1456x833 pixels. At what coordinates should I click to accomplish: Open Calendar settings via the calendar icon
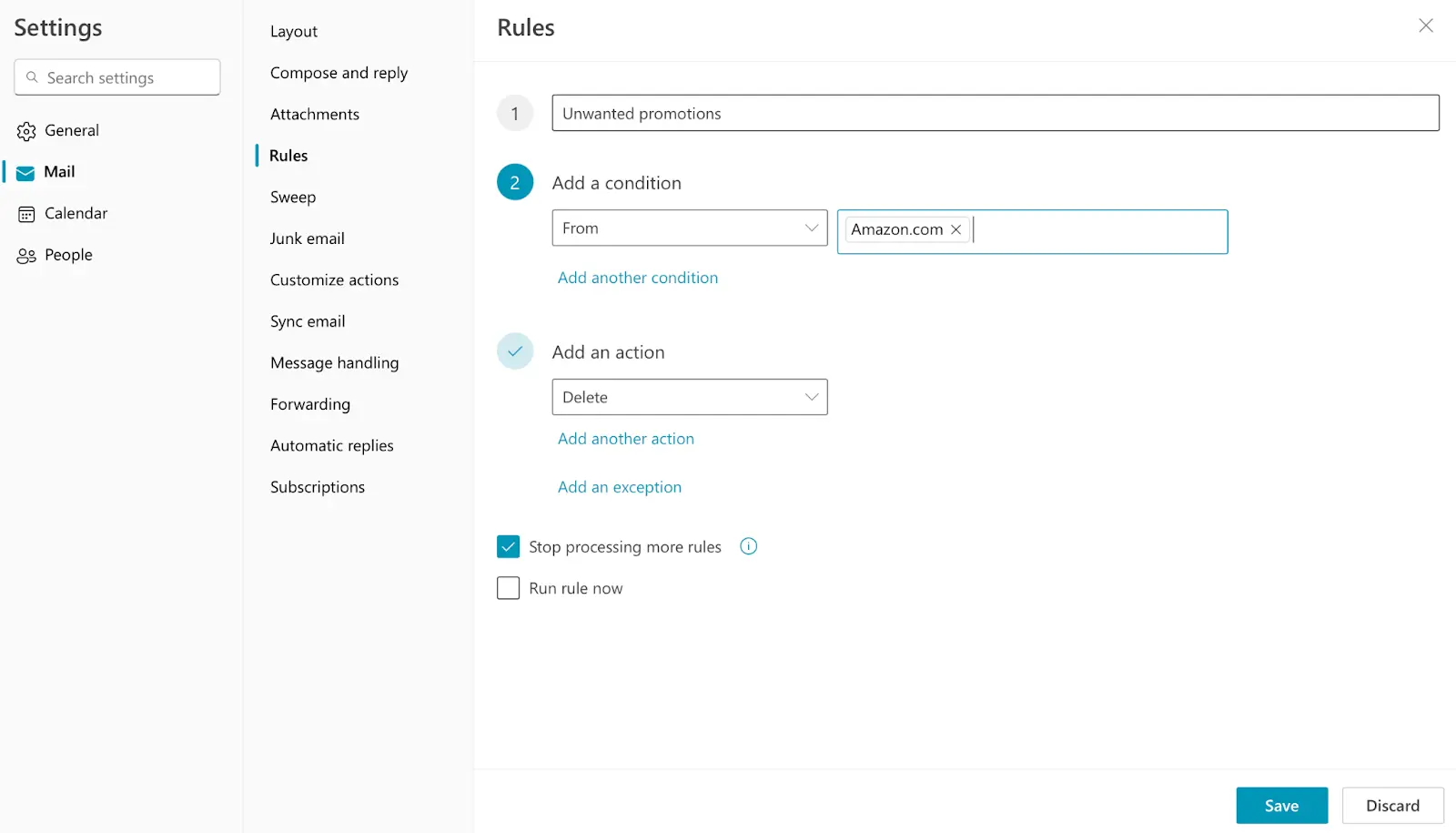click(x=26, y=213)
